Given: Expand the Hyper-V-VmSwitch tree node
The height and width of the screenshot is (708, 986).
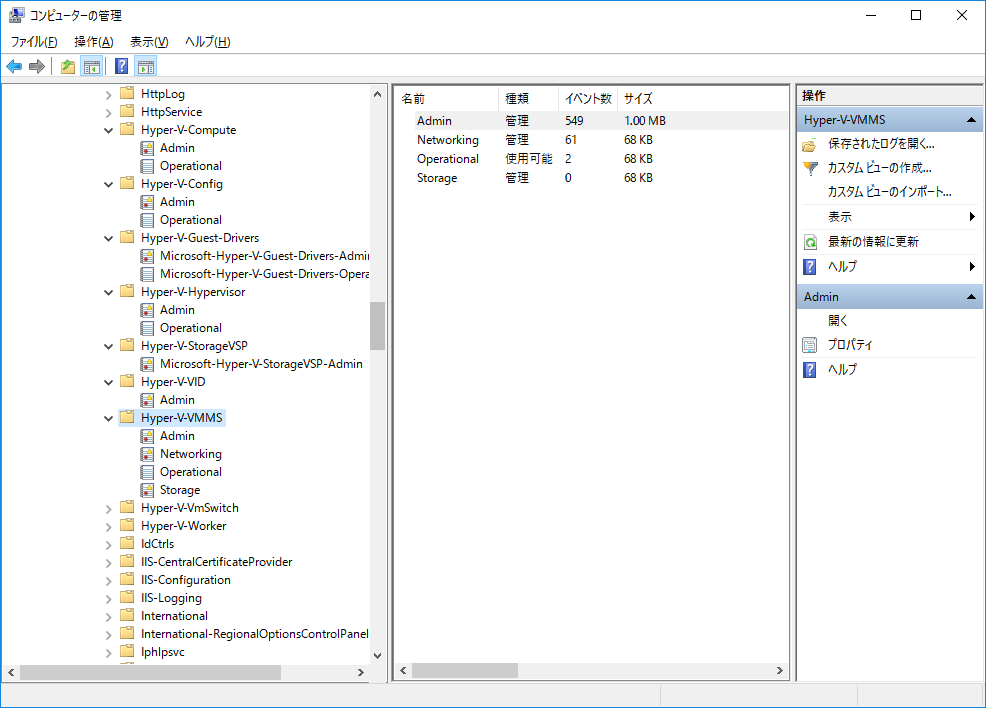Looking at the screenshot, I should pyautogui.click(x=108, y=509).
